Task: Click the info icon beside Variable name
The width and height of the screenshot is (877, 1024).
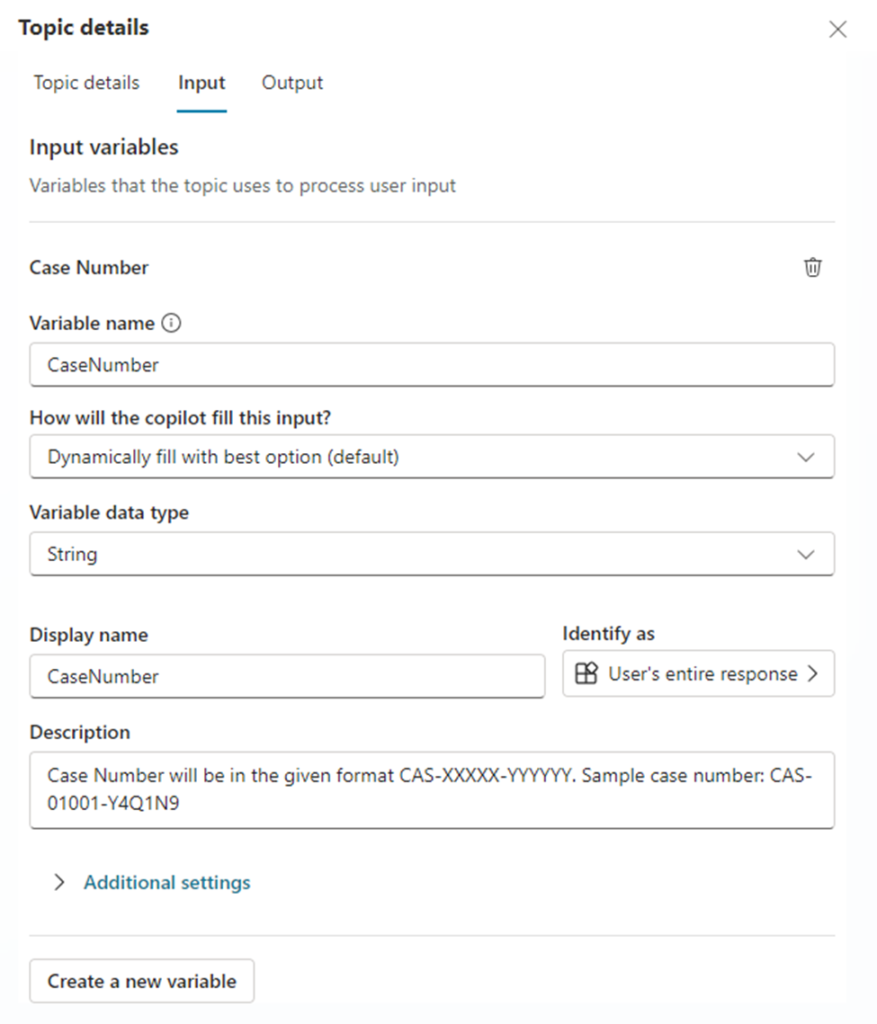Action: 172,323
